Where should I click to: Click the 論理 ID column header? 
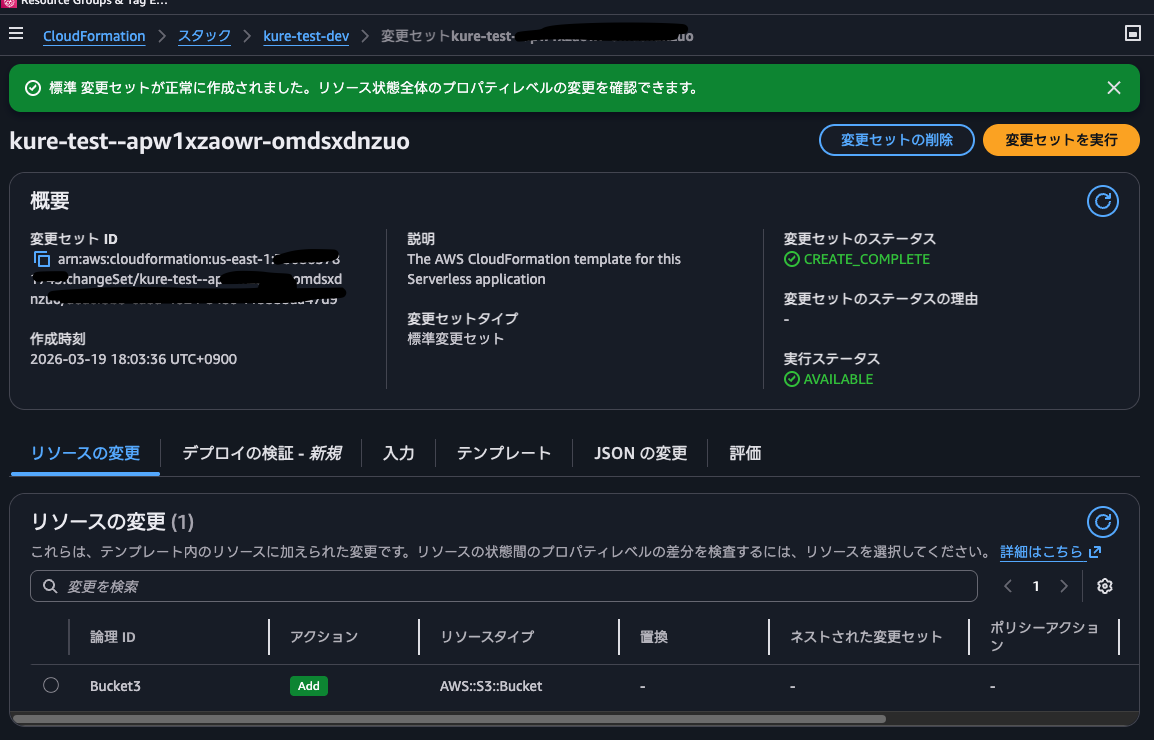tap(113, 637)
